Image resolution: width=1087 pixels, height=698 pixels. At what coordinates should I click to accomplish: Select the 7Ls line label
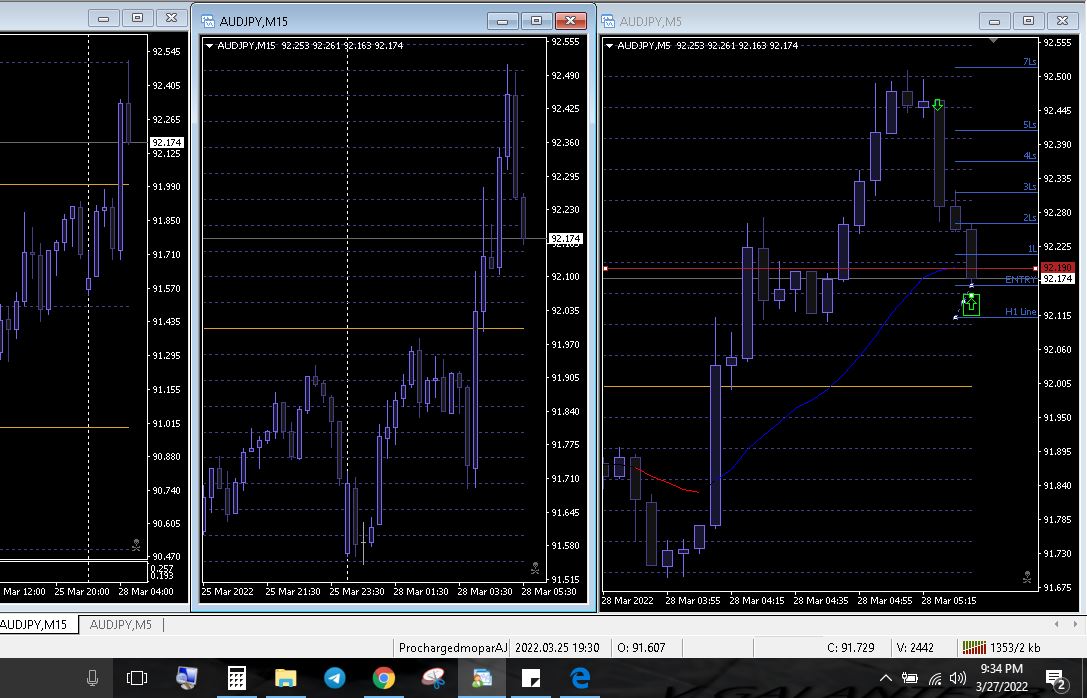[x=1029, y=62]
